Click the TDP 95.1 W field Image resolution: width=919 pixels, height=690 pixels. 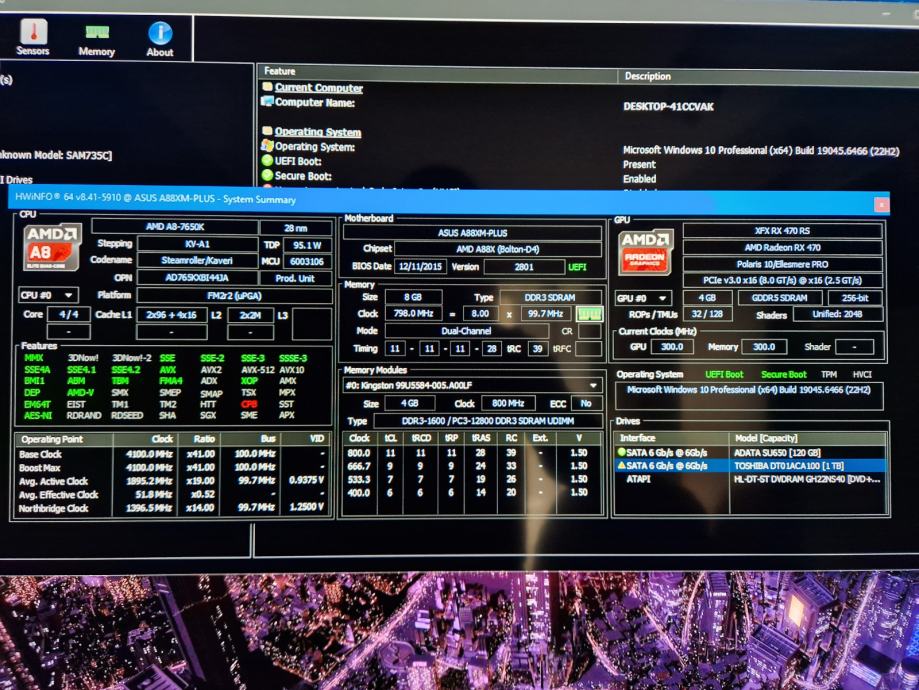[x=307, y=245]
